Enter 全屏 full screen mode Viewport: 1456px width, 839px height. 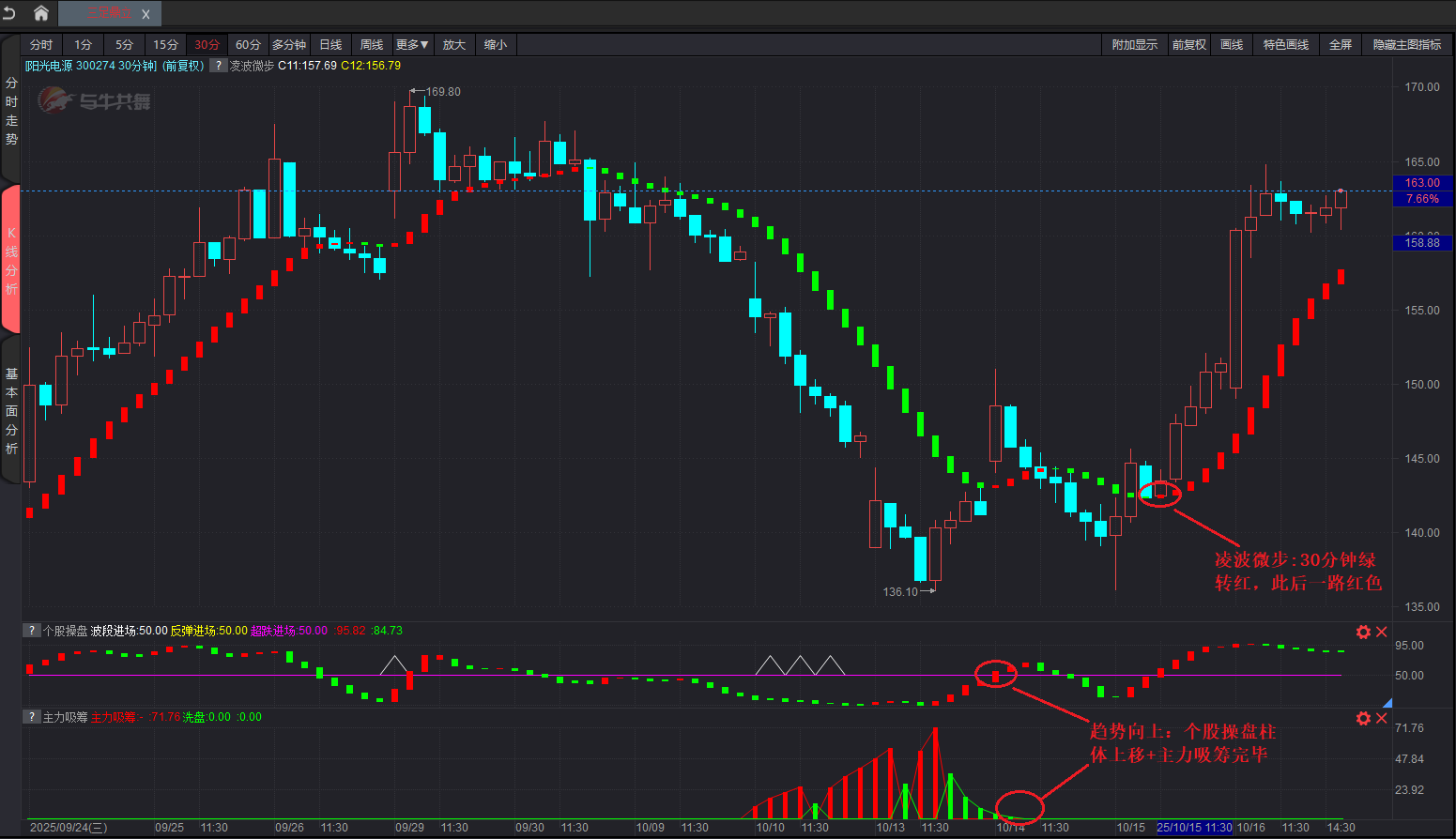pos(1340,45)
